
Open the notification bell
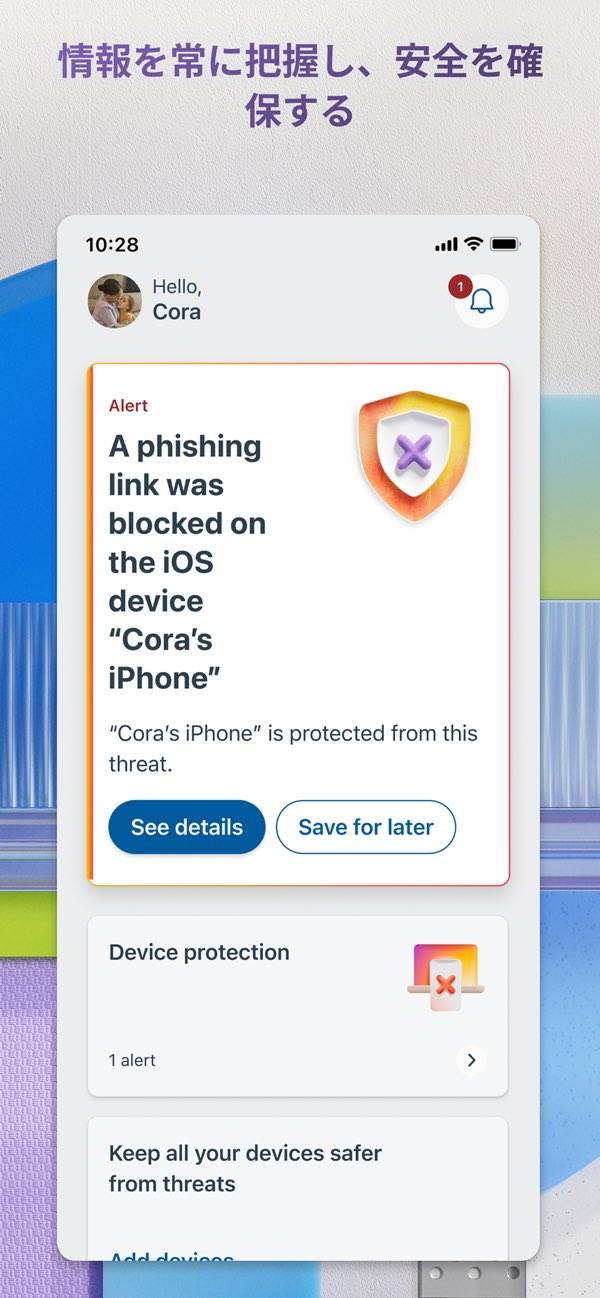(482, 300)
